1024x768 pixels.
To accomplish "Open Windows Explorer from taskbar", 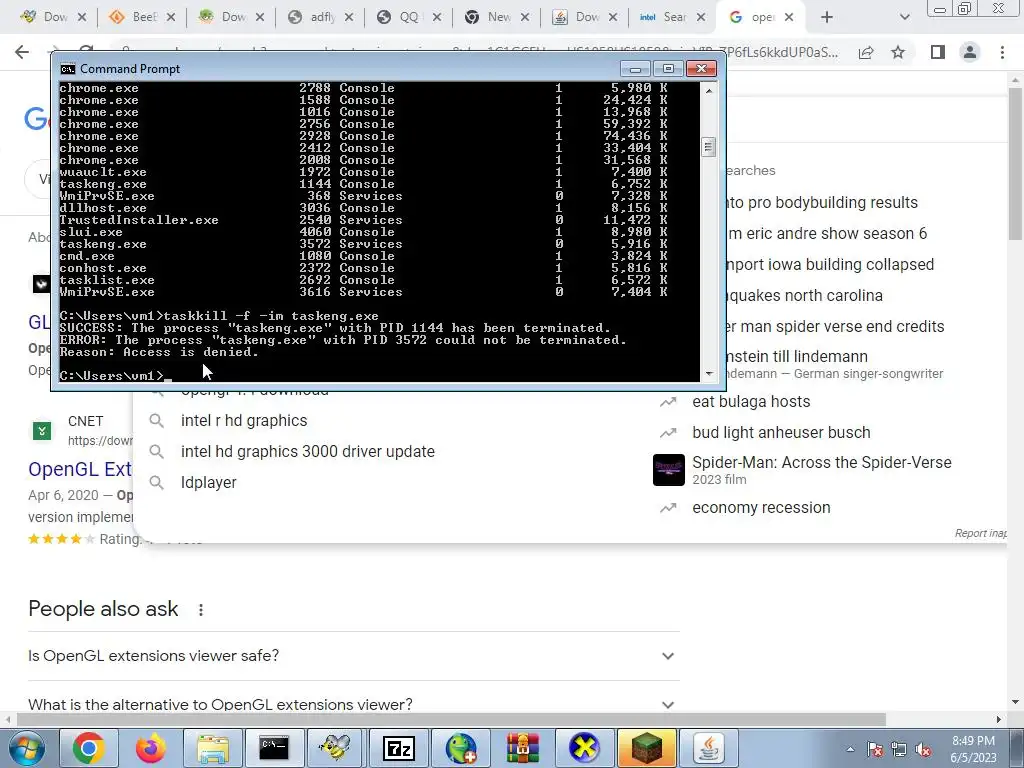I will (212, 748).
